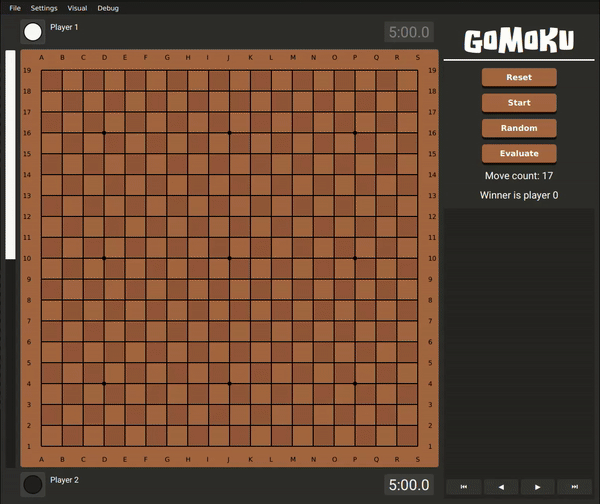Step back one move
The image size is (600, 504).
click(500, 486)
